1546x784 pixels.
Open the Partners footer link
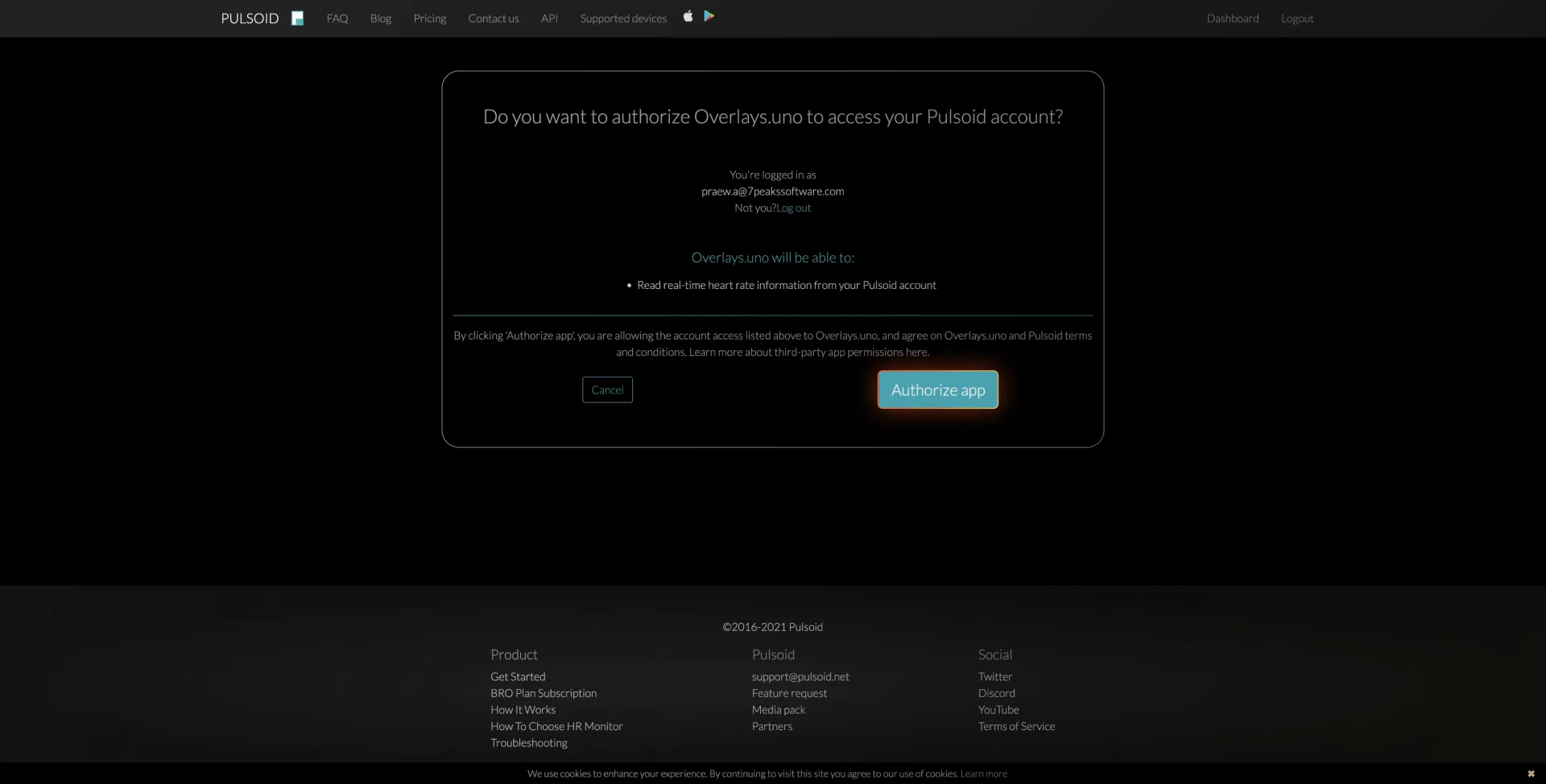772,726
